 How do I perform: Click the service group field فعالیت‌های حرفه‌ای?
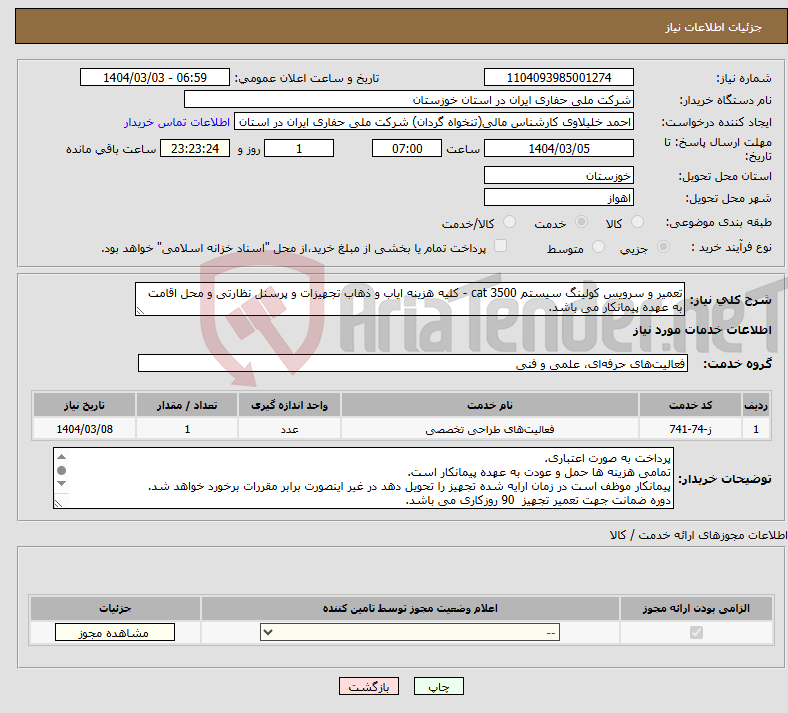point(413,363)
